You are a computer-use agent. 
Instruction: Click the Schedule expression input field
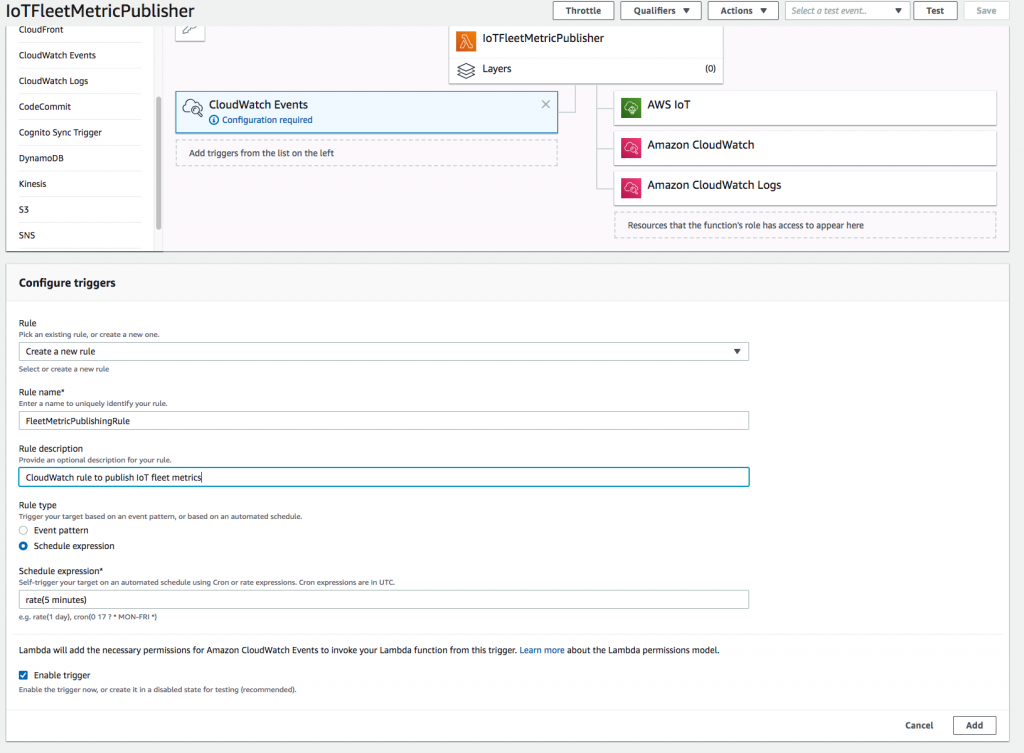(383, 600)
